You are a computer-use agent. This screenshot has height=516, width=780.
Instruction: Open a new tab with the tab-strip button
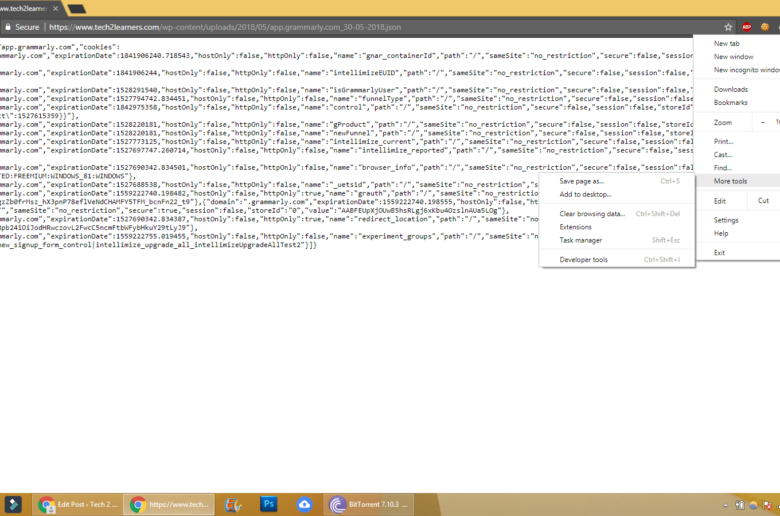click(77, 8)
